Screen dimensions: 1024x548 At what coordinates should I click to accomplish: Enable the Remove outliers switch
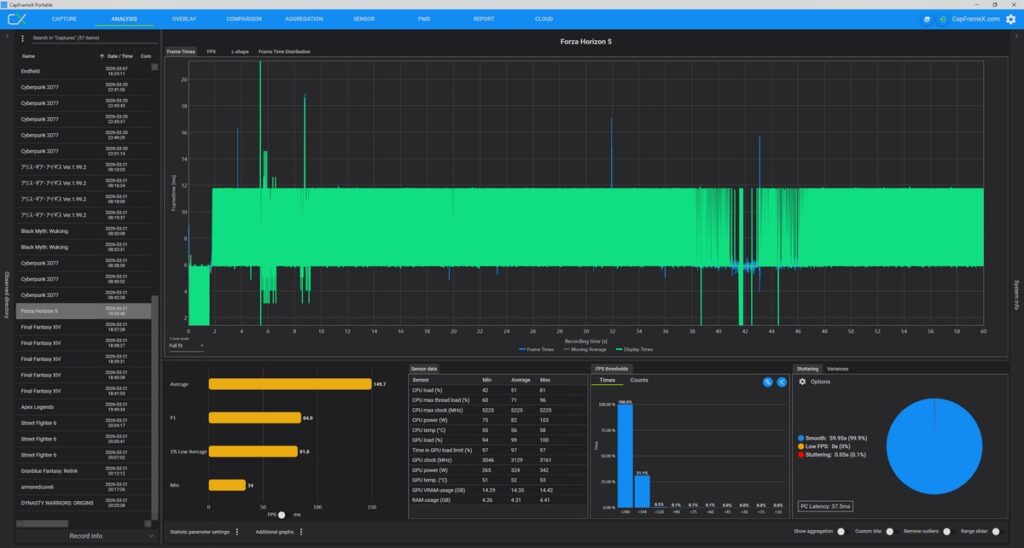[x=946, y=532]
